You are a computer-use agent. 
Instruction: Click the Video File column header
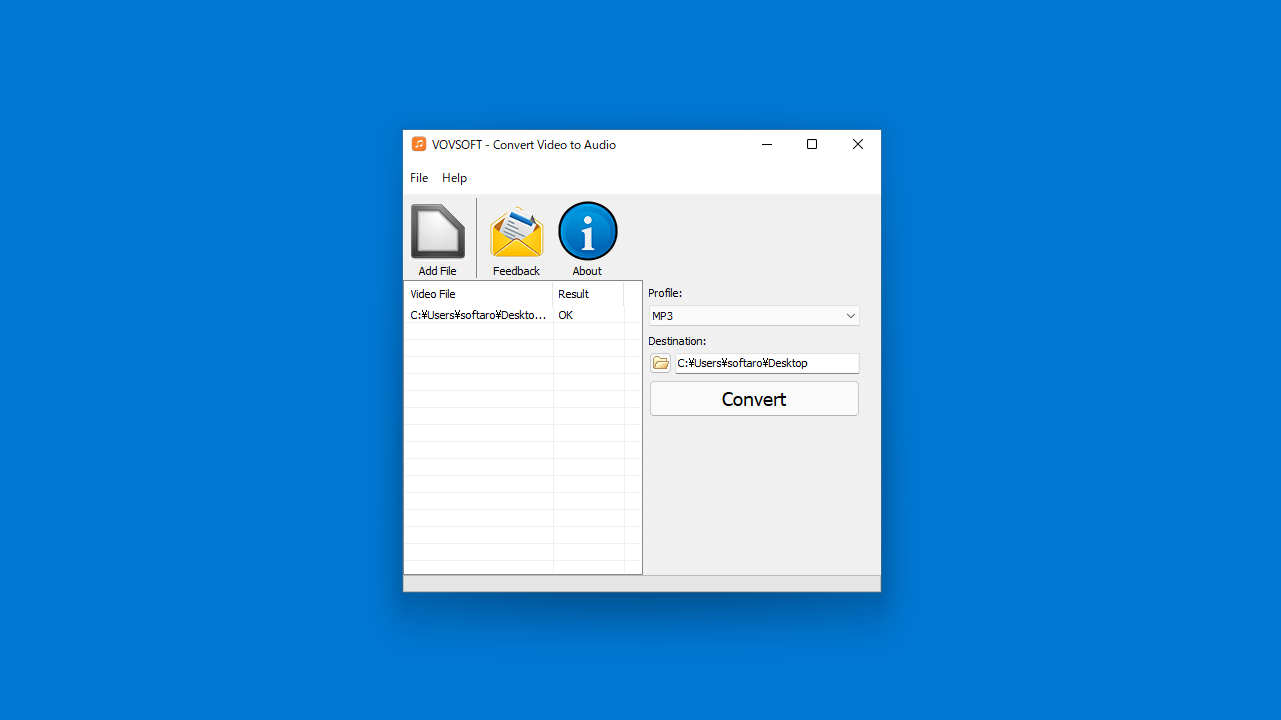click(x=478, y=294)
